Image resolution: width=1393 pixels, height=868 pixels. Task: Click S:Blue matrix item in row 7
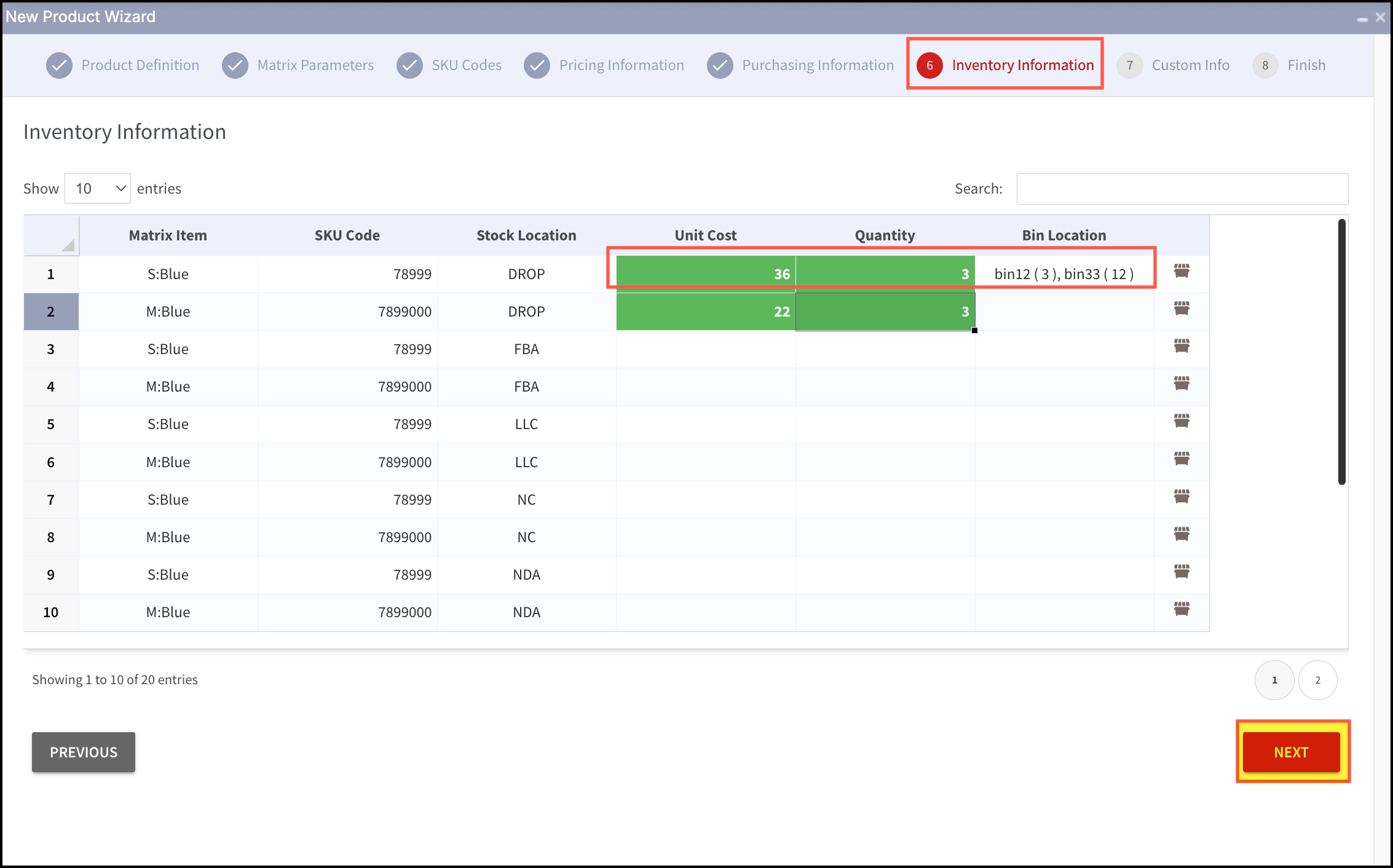168,500
